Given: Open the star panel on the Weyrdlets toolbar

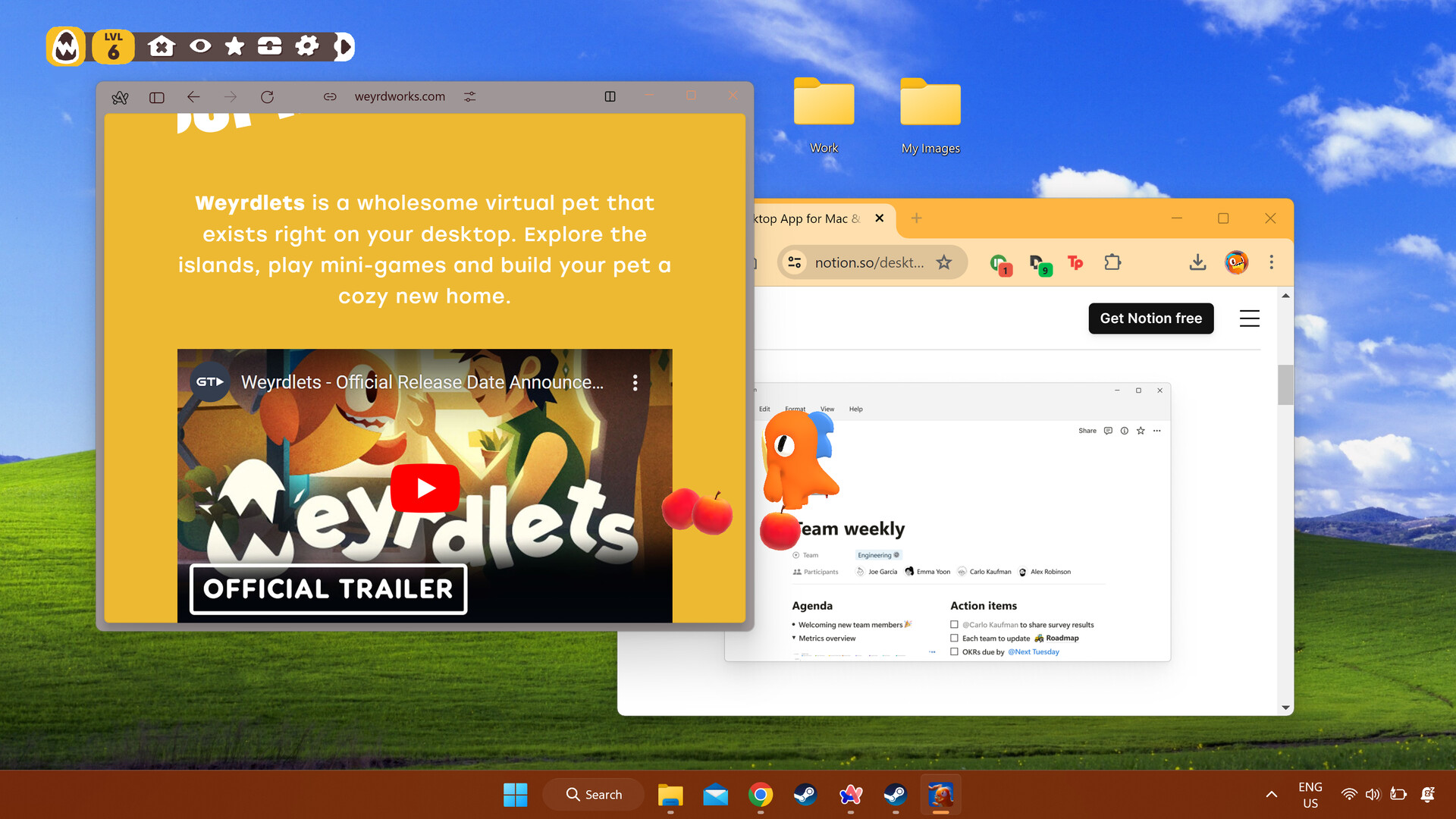Looking at the screenshot, I should click(x=234, y=46).
